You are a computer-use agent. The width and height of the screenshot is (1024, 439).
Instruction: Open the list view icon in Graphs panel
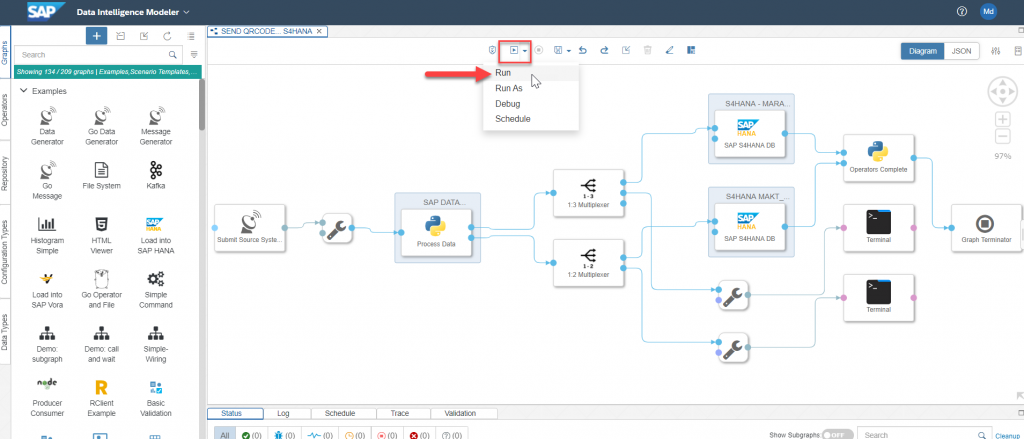tap(191, 36)
